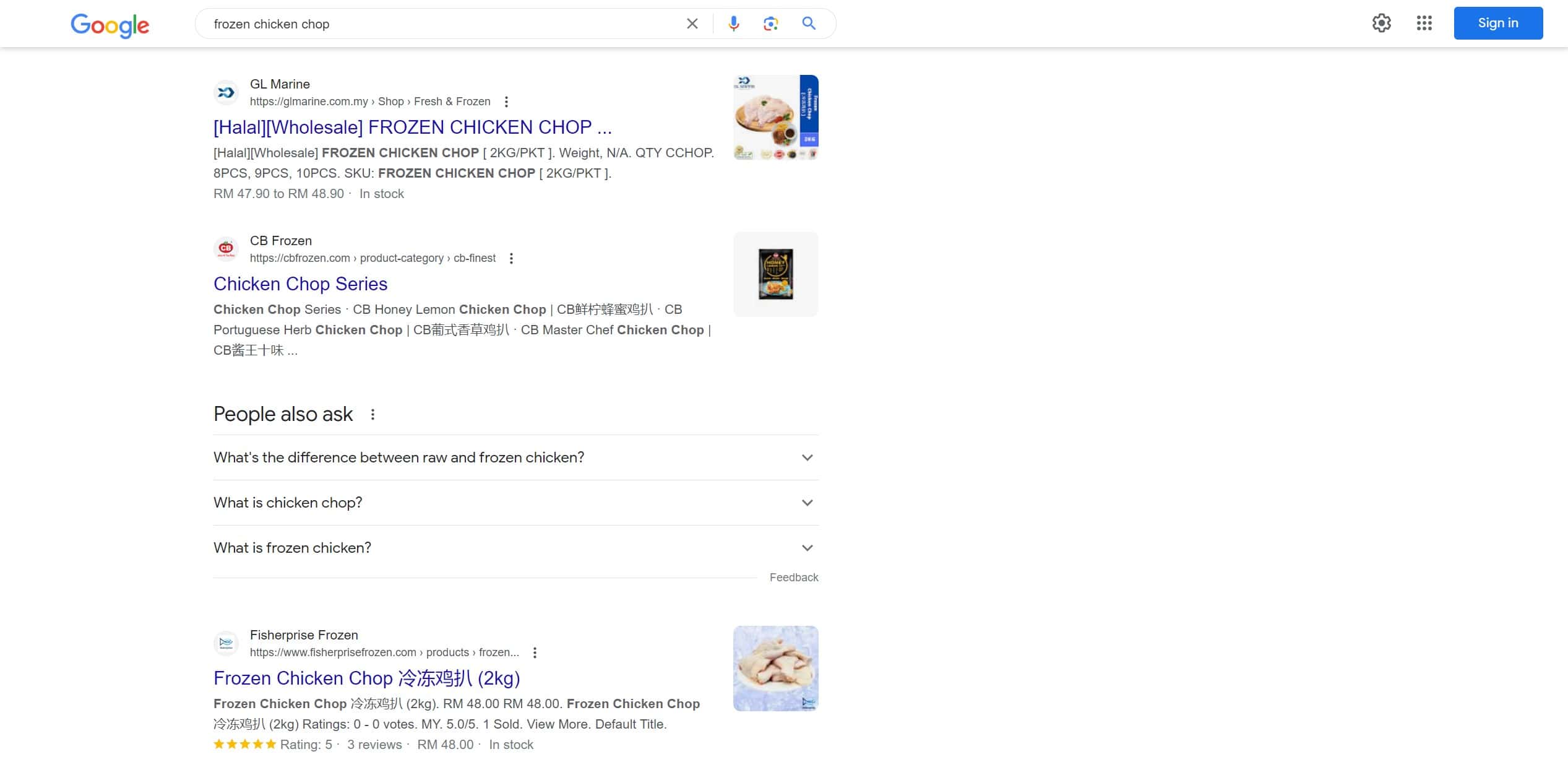Expand What is frozen chicken question
The image size is (1568, 775).
click(x=515, y=548)
